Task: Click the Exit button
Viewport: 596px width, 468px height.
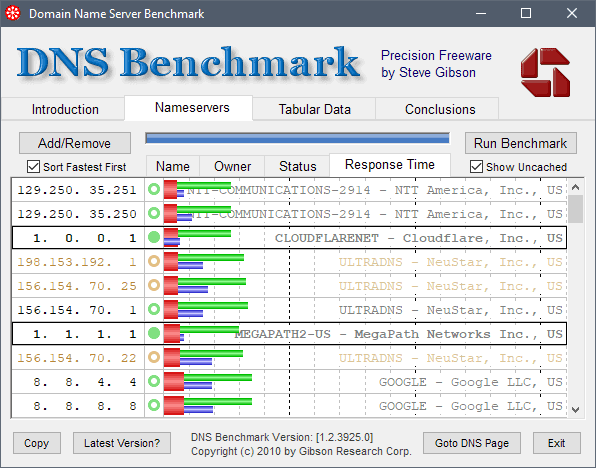Action: pyautogui.click(x=556, y=443)
